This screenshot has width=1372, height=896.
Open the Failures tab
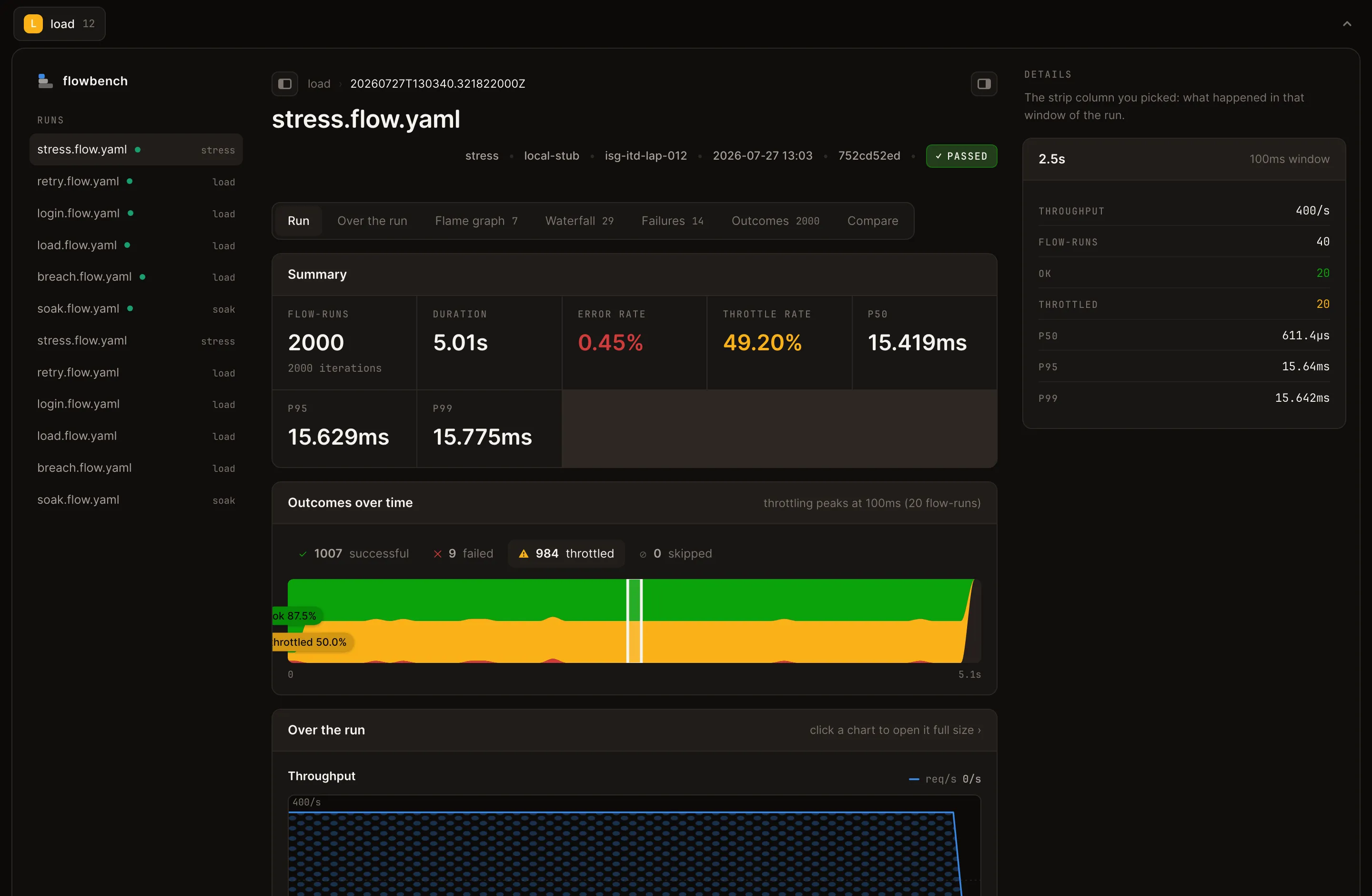point(672,221)
